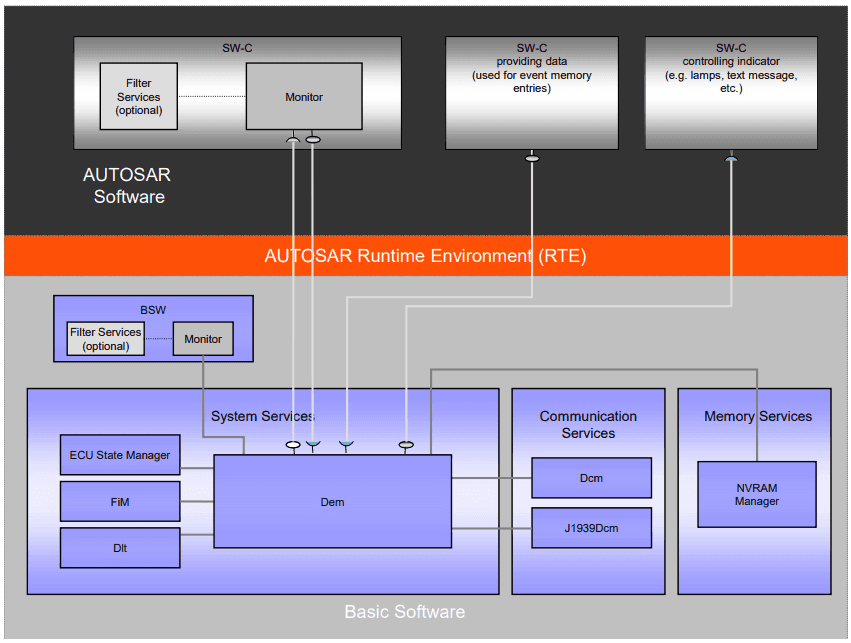Click the Filter Services optional box
The height and width of the screenshot is (643, 851).
[x=138, y=97]
